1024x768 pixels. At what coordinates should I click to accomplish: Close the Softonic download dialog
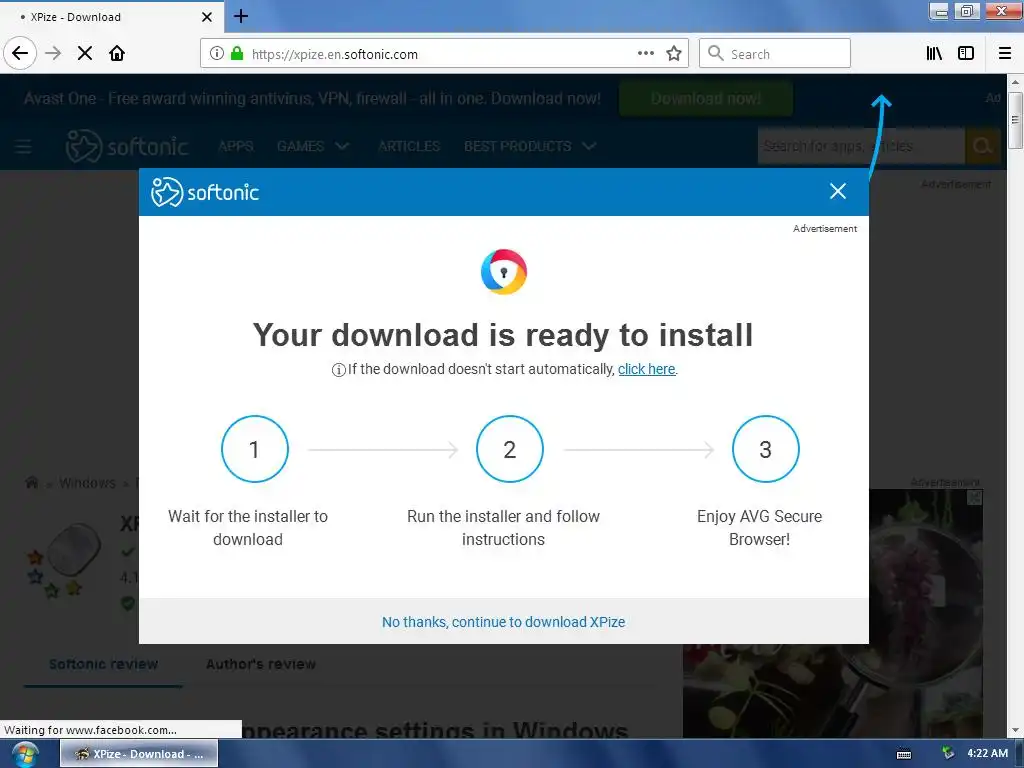[838, 191]
